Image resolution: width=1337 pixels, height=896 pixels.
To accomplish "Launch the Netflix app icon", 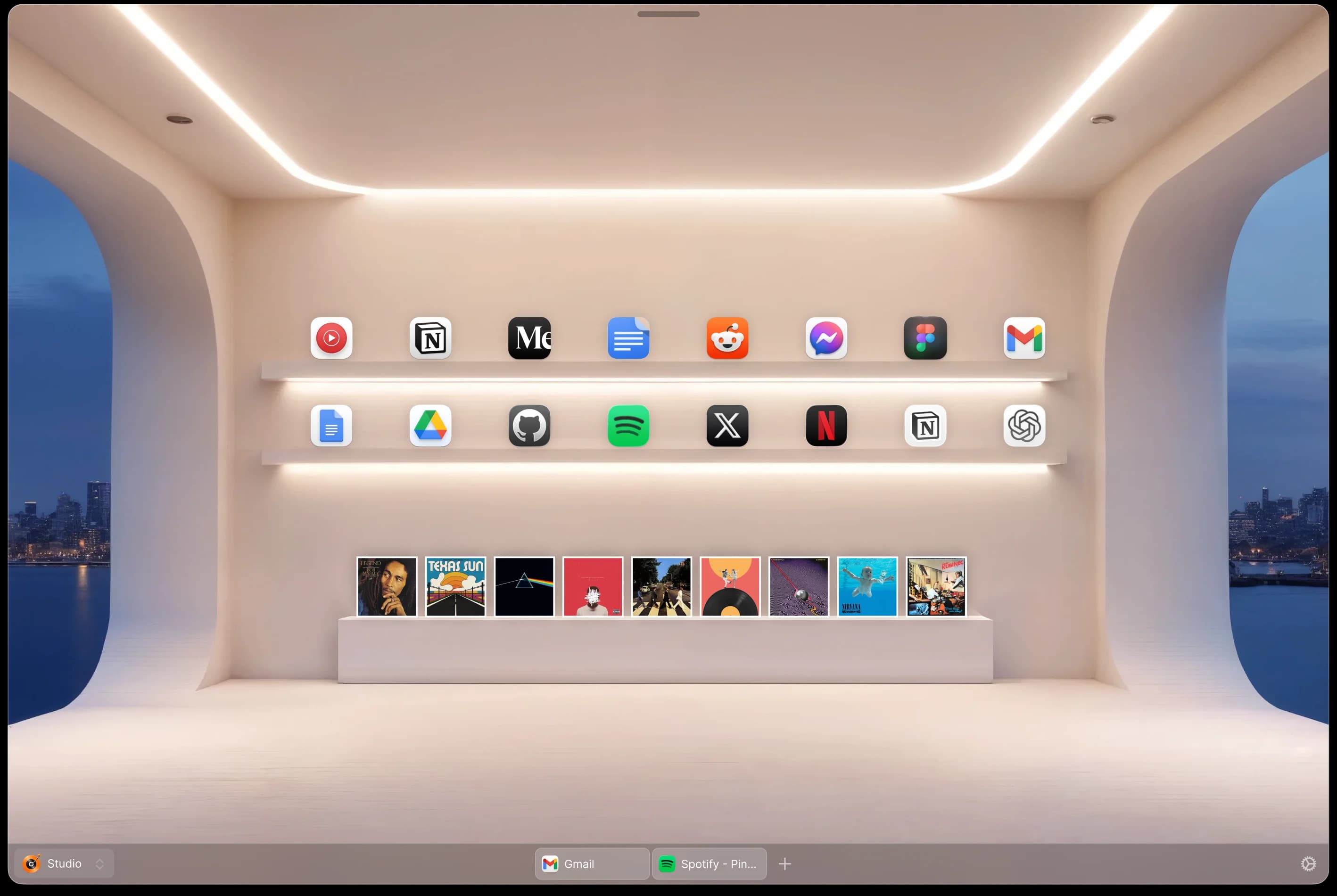I will click(826, 426).
